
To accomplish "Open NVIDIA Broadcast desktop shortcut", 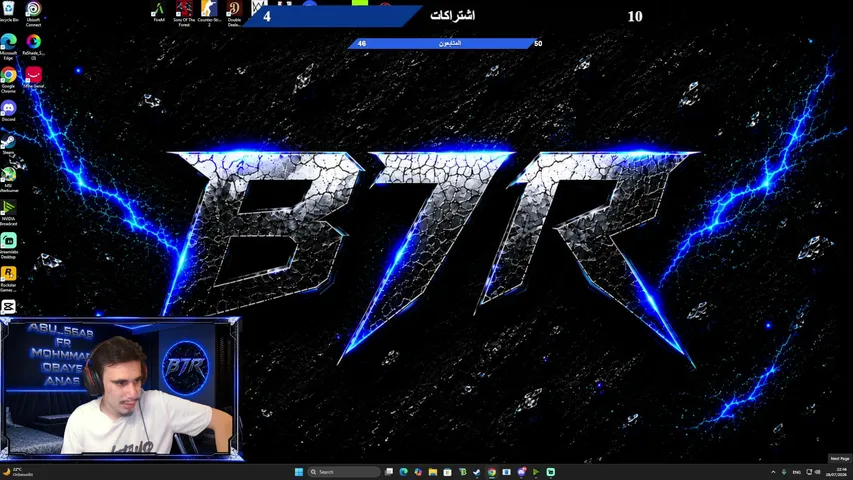I will click(9, 213).
